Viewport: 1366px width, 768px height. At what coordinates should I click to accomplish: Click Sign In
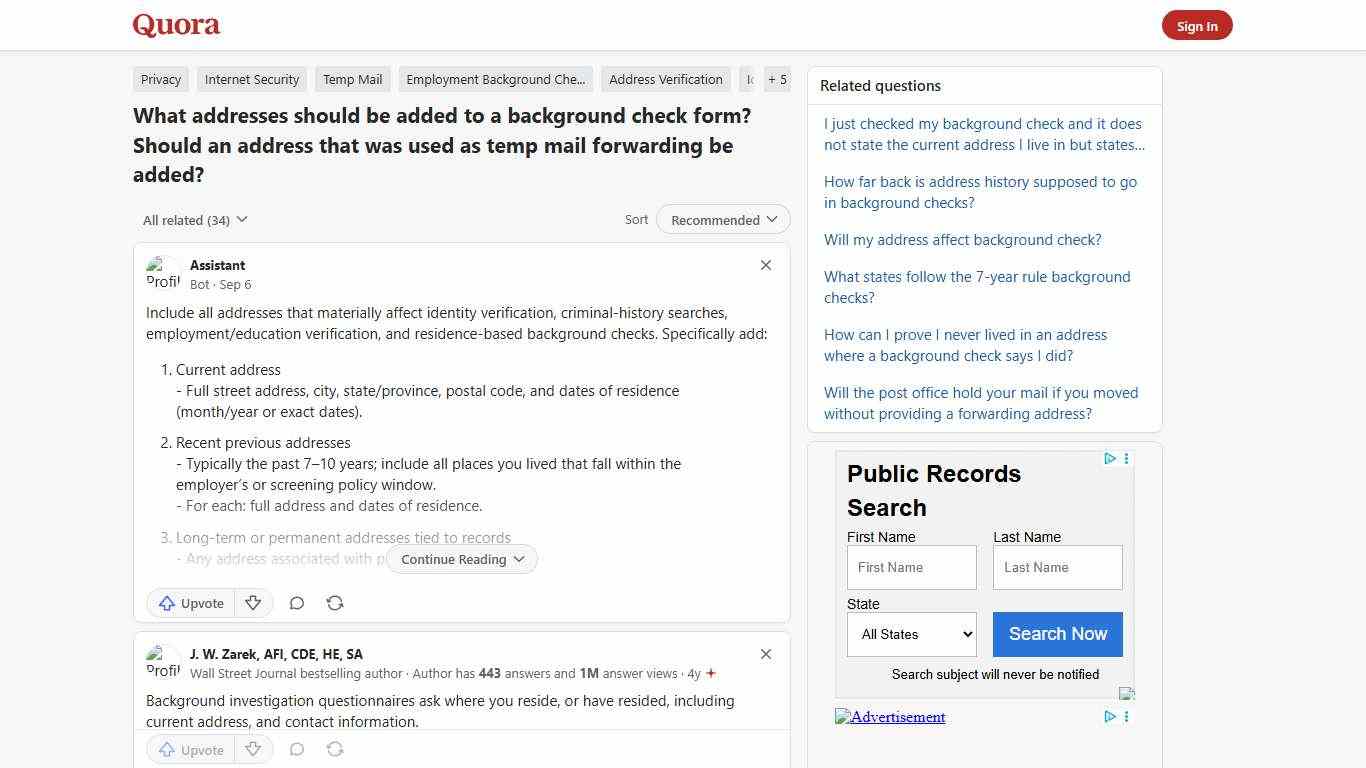[x=1197, y=26]
